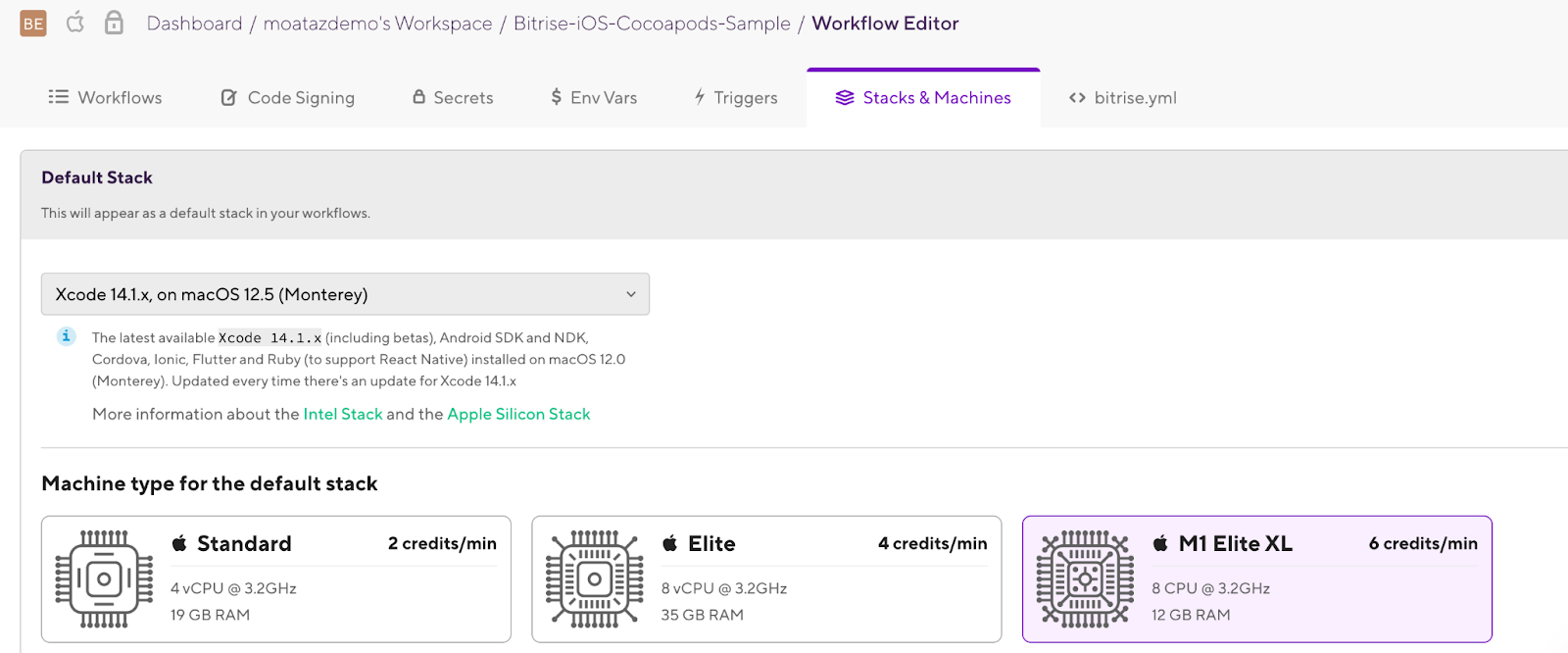This screenshot has height=653, width=1568.
Task: Switch to the Code Signing tab
Action: tap(287, 97)
